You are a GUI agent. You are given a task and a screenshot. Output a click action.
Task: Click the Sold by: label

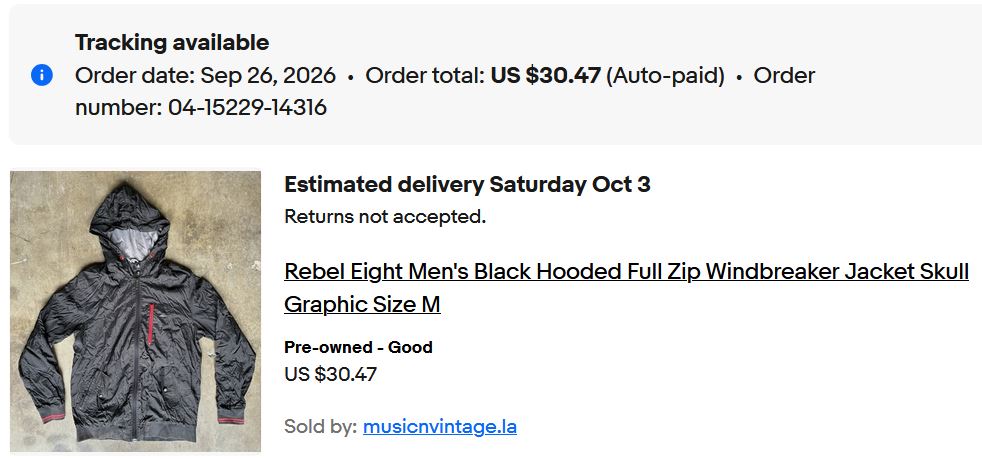click(x=321, y=427)
